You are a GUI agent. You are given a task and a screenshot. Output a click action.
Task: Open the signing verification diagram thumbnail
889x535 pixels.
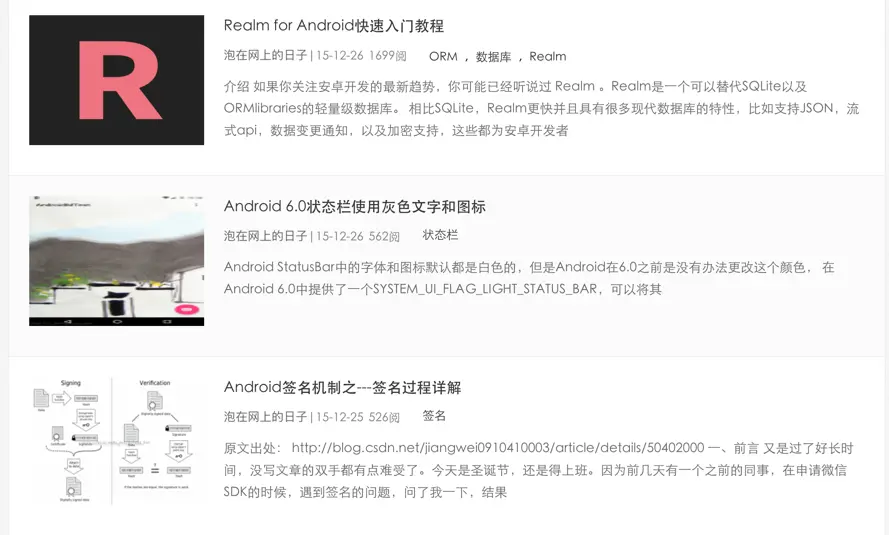point(116,441)
